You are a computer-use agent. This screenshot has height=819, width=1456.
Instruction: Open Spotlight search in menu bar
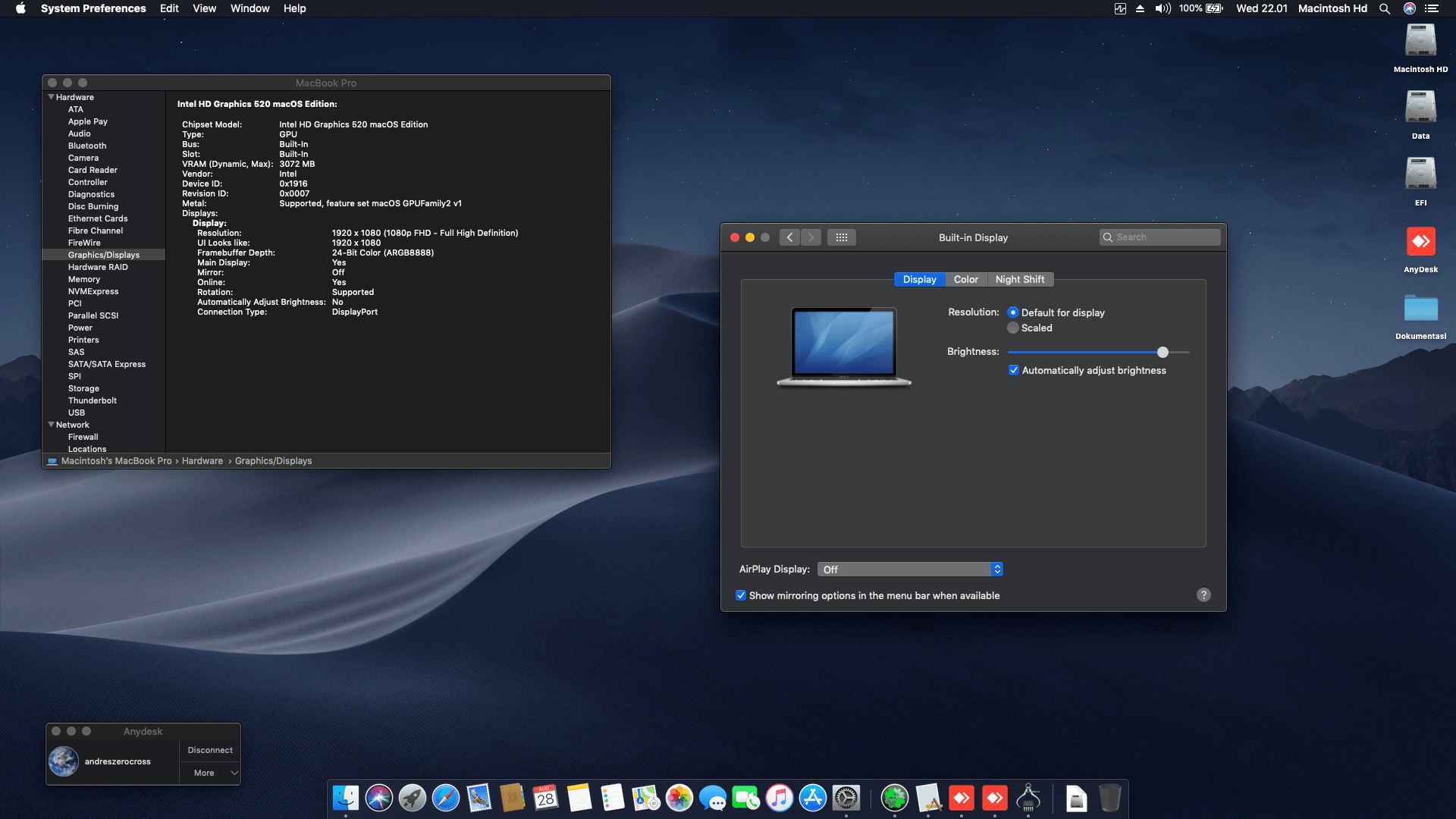1385,8
